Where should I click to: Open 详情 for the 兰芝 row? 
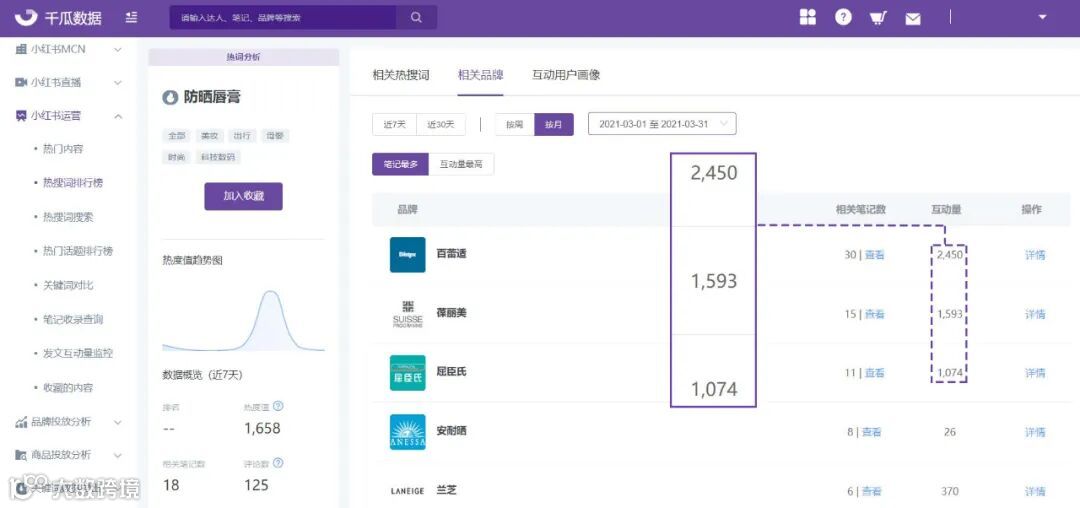point(1035,491)
